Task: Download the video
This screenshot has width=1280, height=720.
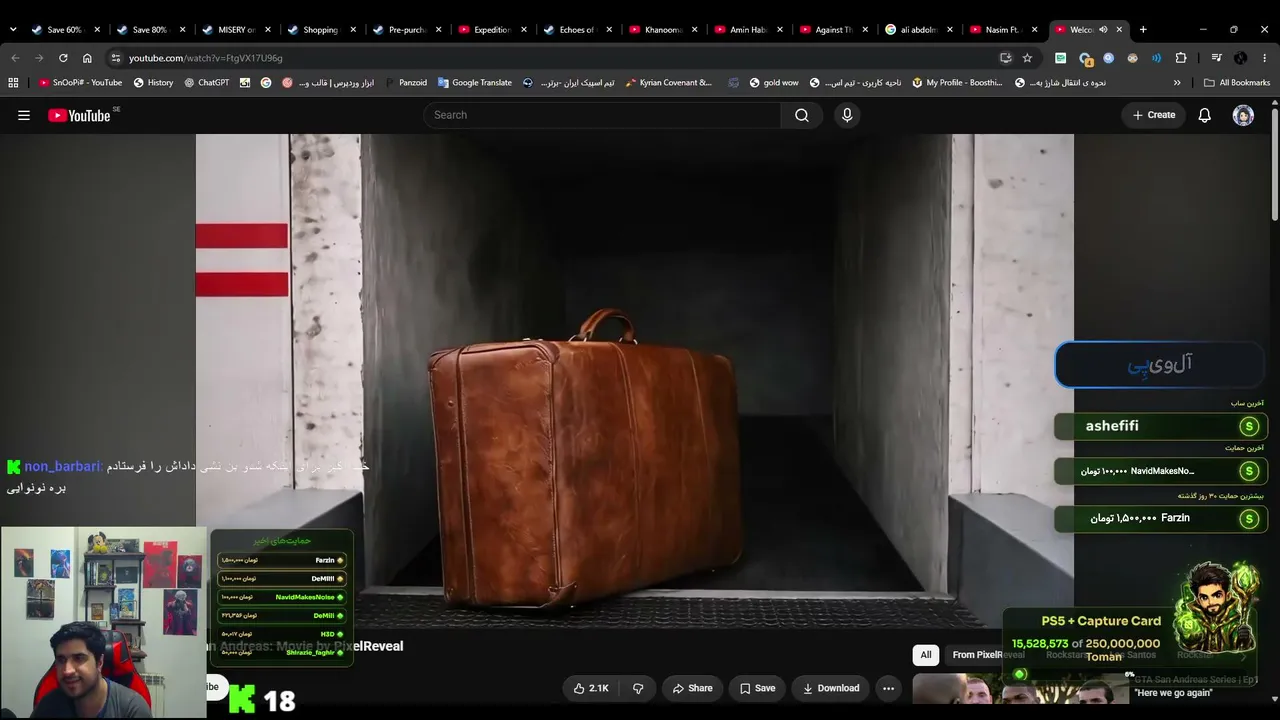Action: pos(830,688)
